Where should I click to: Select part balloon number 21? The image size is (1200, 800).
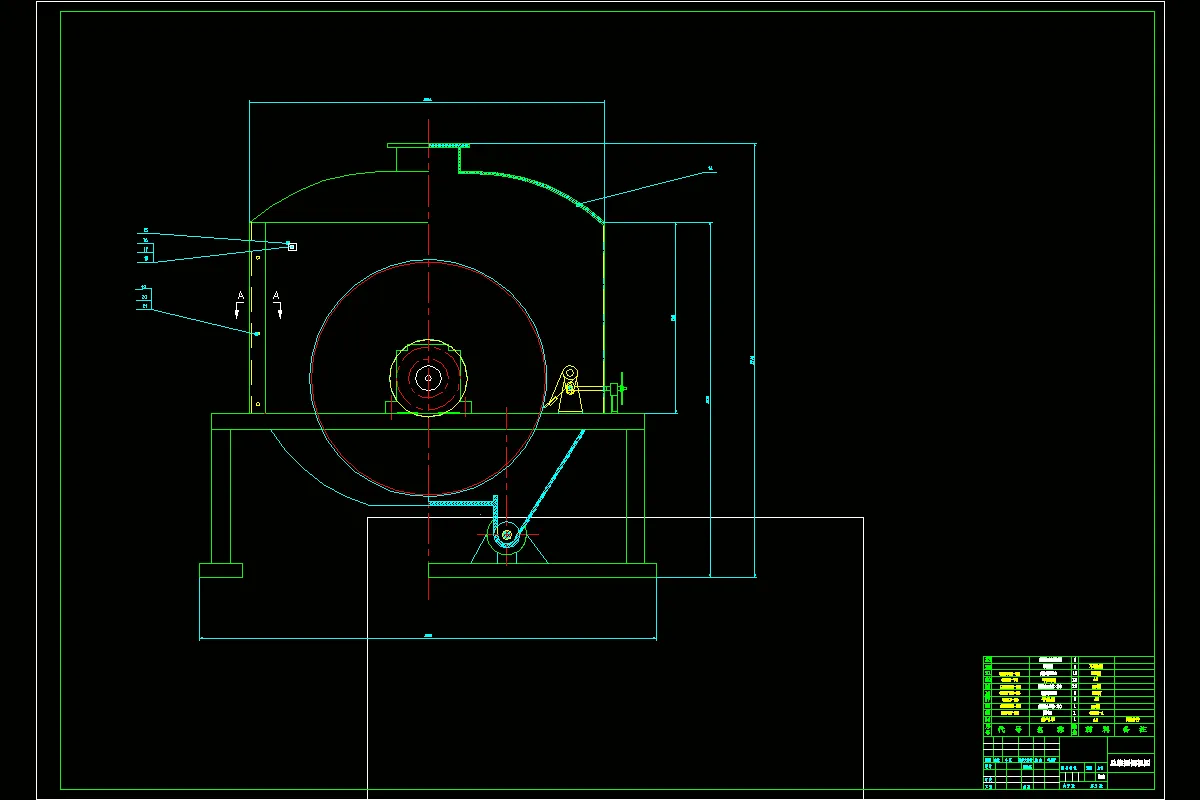click(145, 306)
